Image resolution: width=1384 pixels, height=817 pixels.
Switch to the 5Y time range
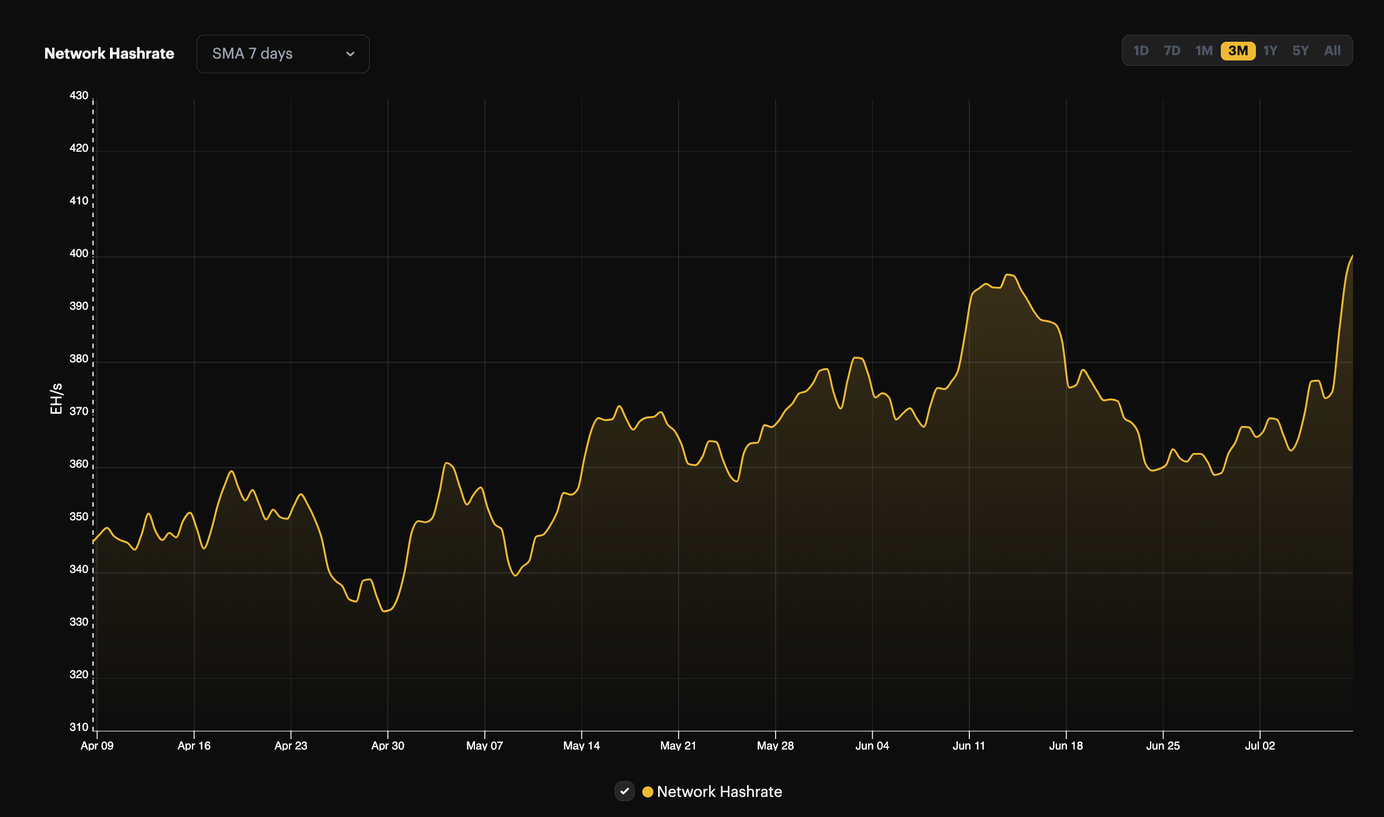point(1300,51)
